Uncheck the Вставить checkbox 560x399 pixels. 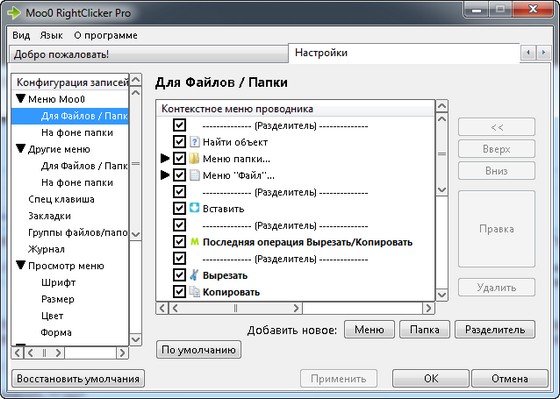[x=179, y=209]
